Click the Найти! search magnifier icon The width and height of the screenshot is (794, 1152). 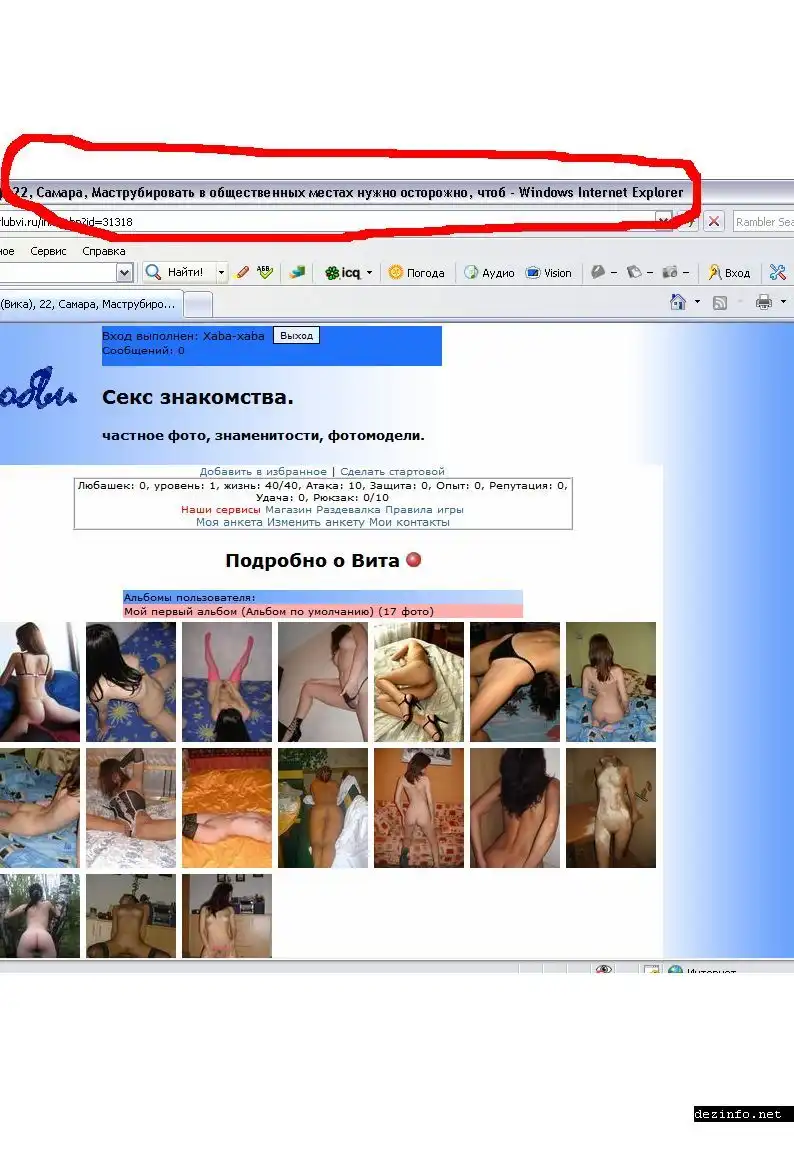(x=154, y=272)
